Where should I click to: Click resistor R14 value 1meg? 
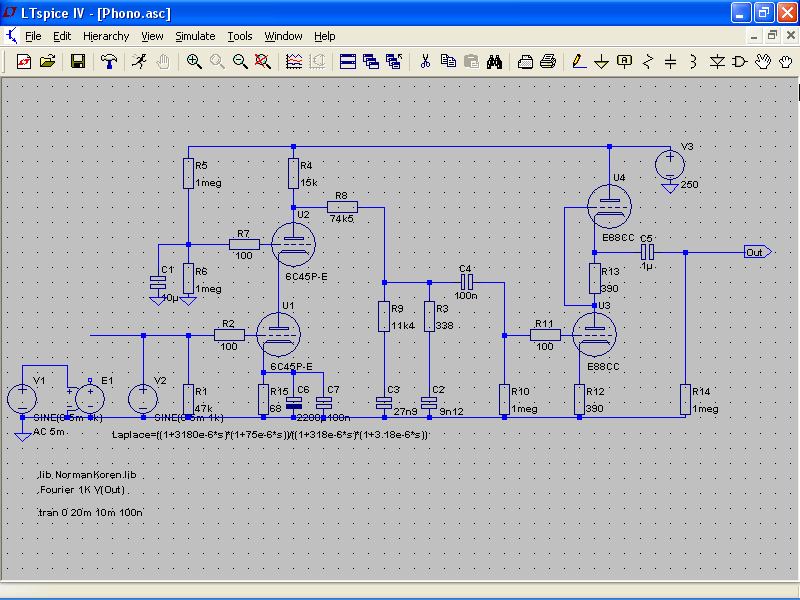tap(705, 409)
